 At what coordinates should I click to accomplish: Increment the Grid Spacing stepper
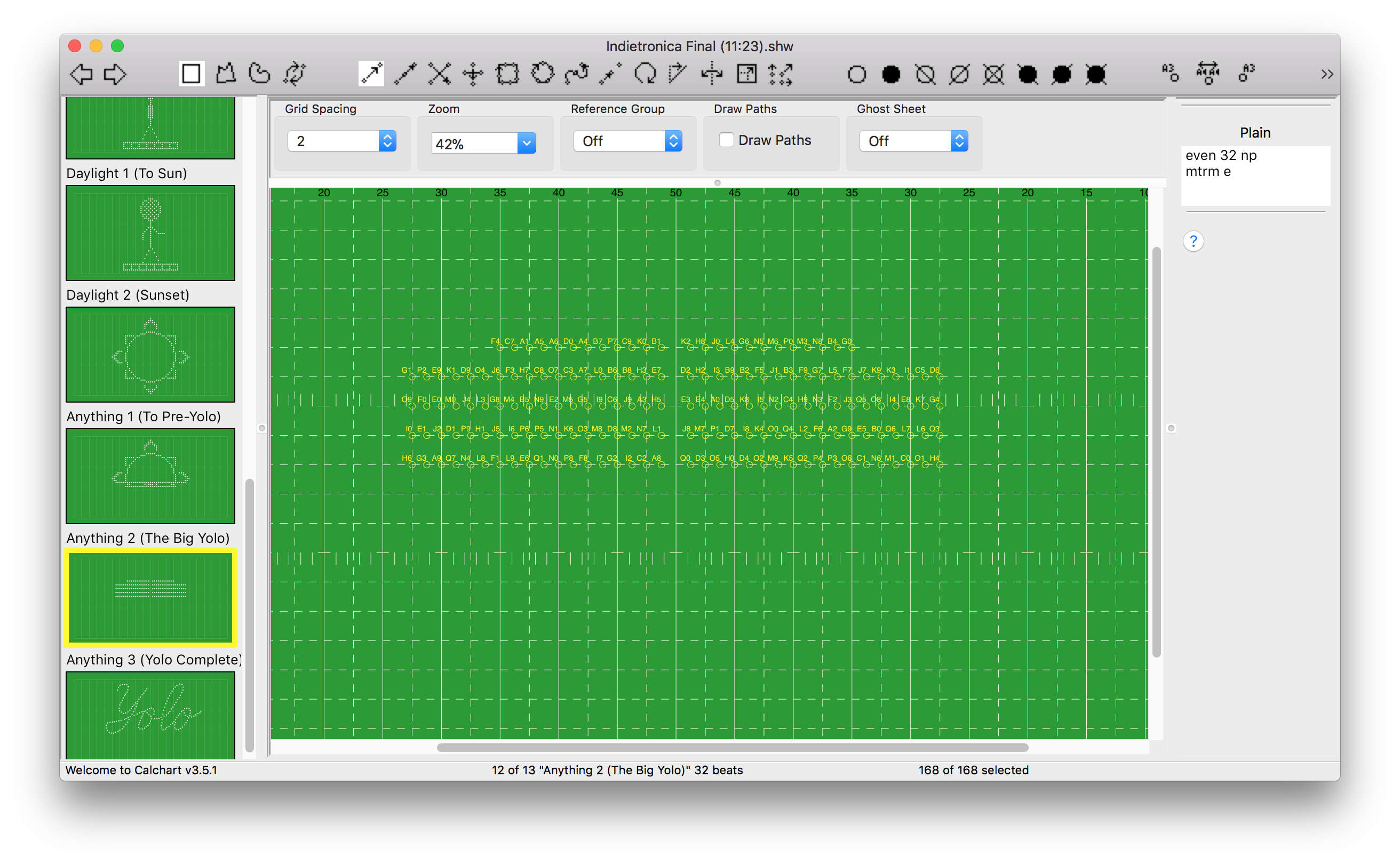coord(388,137)
